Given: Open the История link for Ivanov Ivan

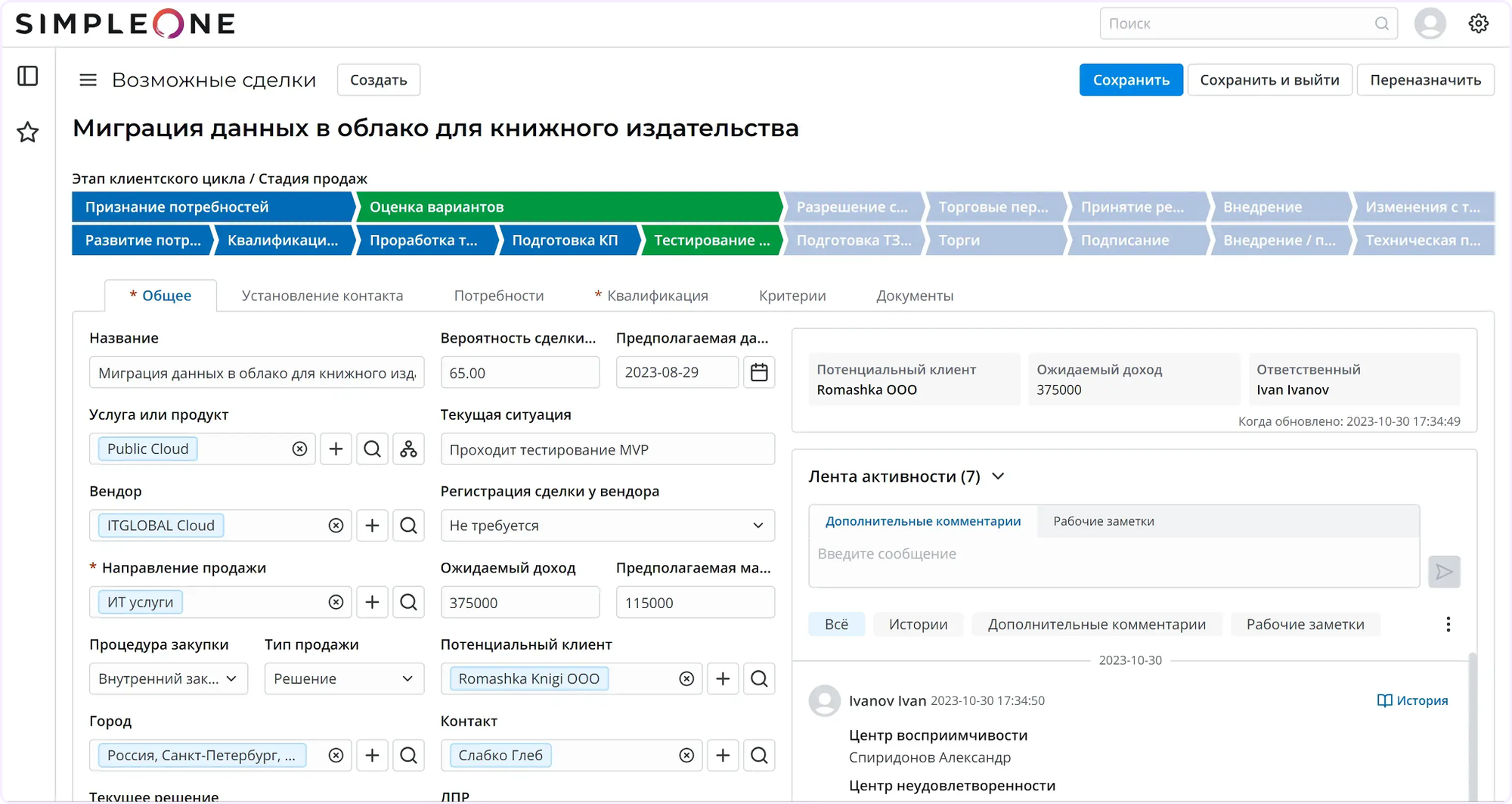Looking at the screenshot, I should coord(1412,700).
